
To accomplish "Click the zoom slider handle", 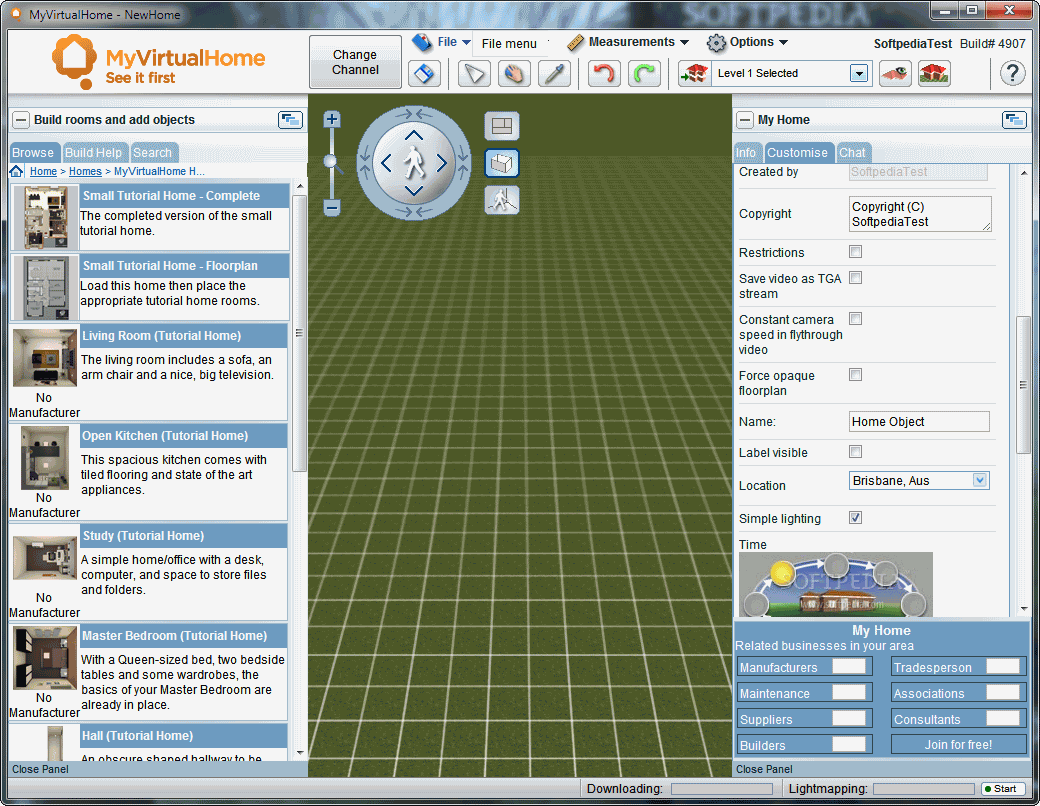I will pyautogui.click(x=331, y=161).
